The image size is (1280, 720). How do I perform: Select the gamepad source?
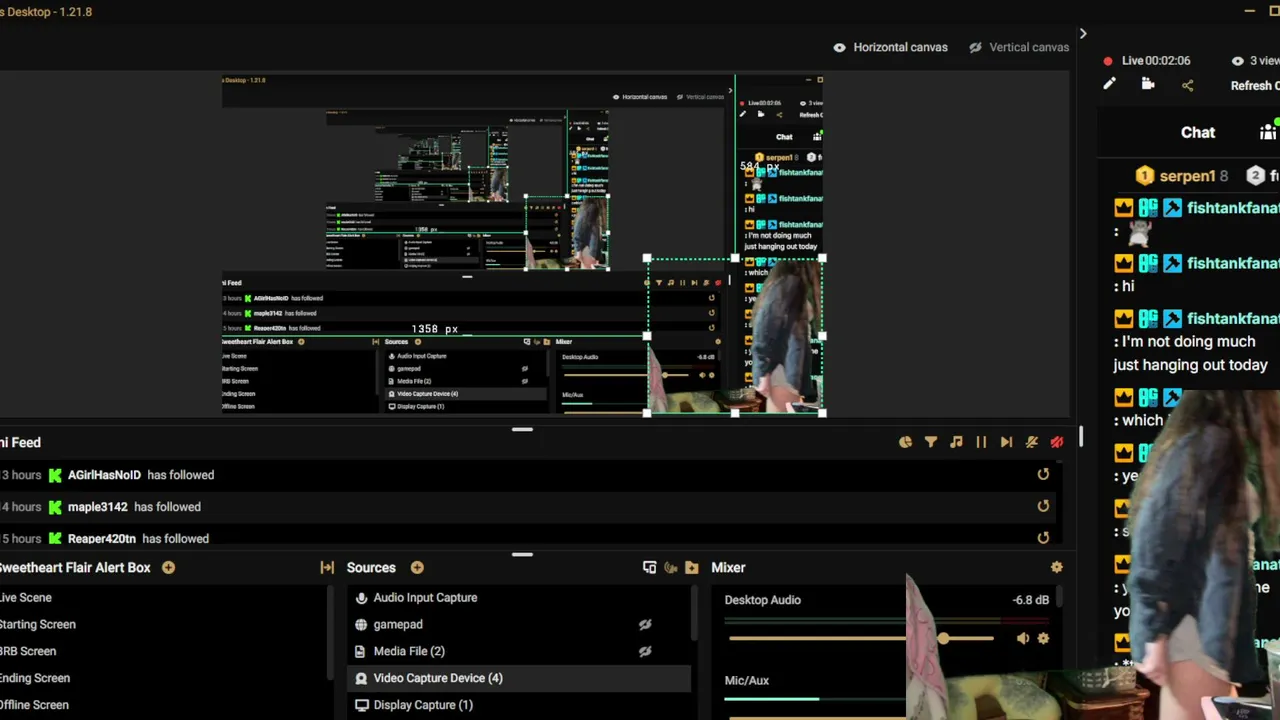(x=518, y=624)
